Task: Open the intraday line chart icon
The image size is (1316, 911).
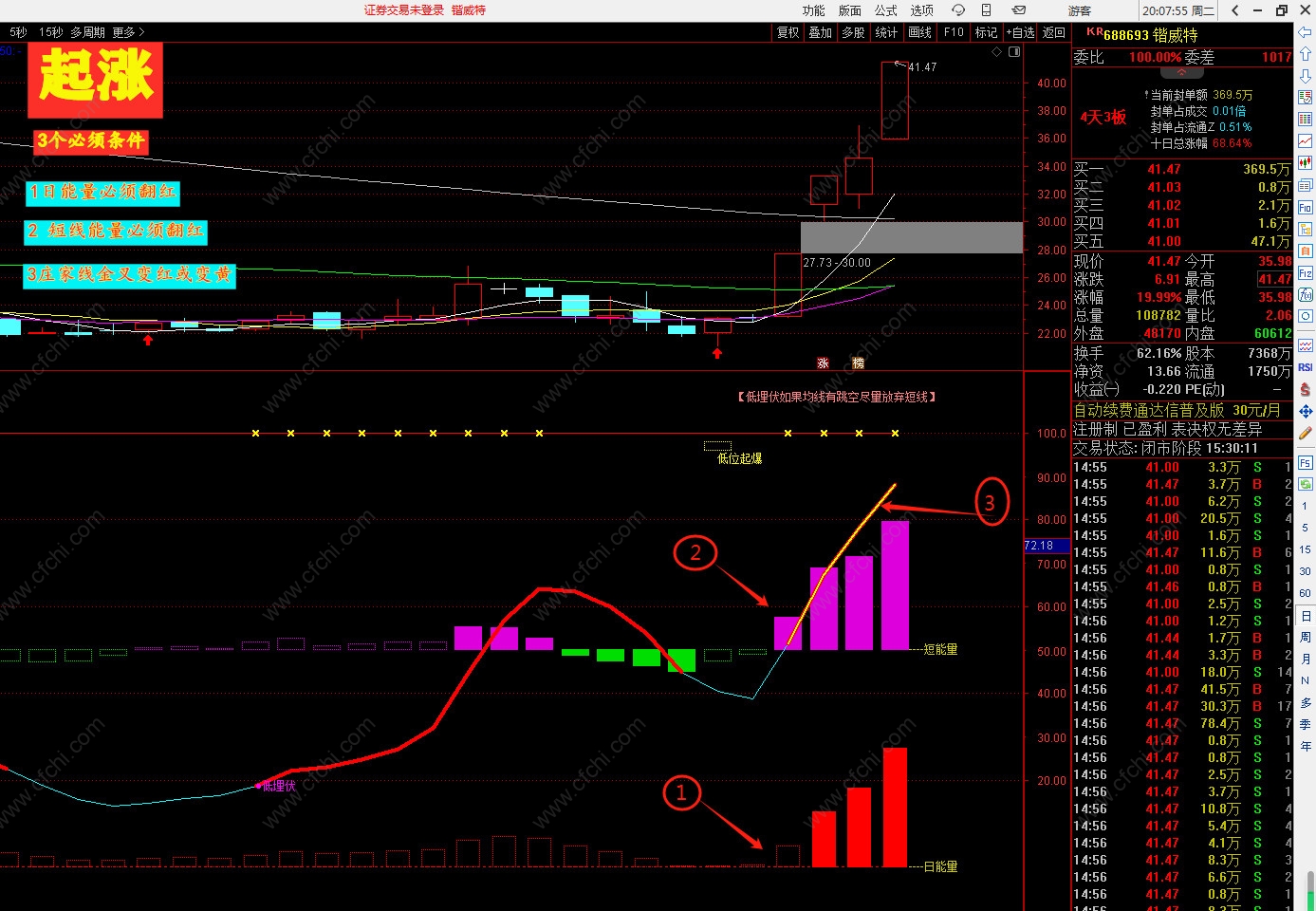Action: pos(1306,140)
